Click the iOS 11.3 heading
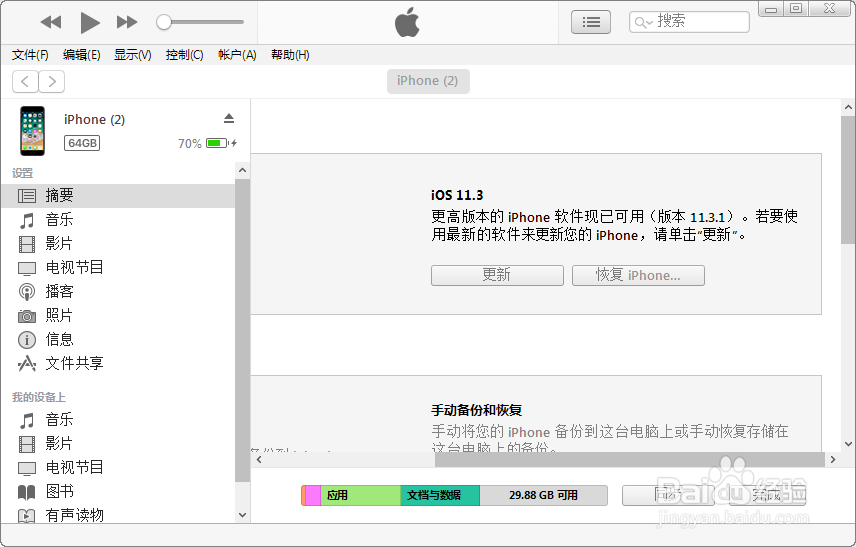 coord(457,195)
